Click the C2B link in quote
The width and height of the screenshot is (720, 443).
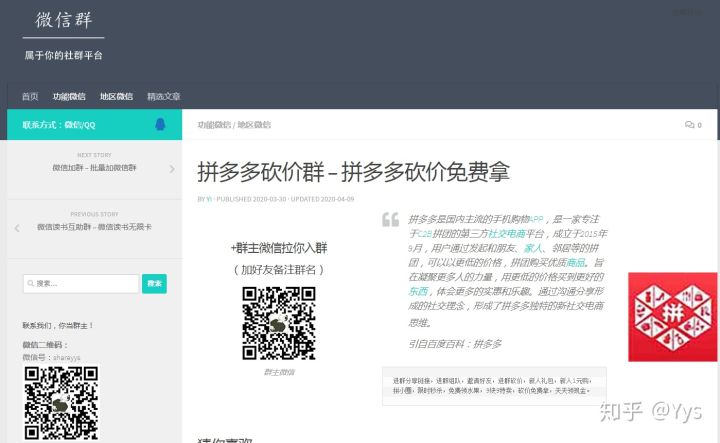425,234
